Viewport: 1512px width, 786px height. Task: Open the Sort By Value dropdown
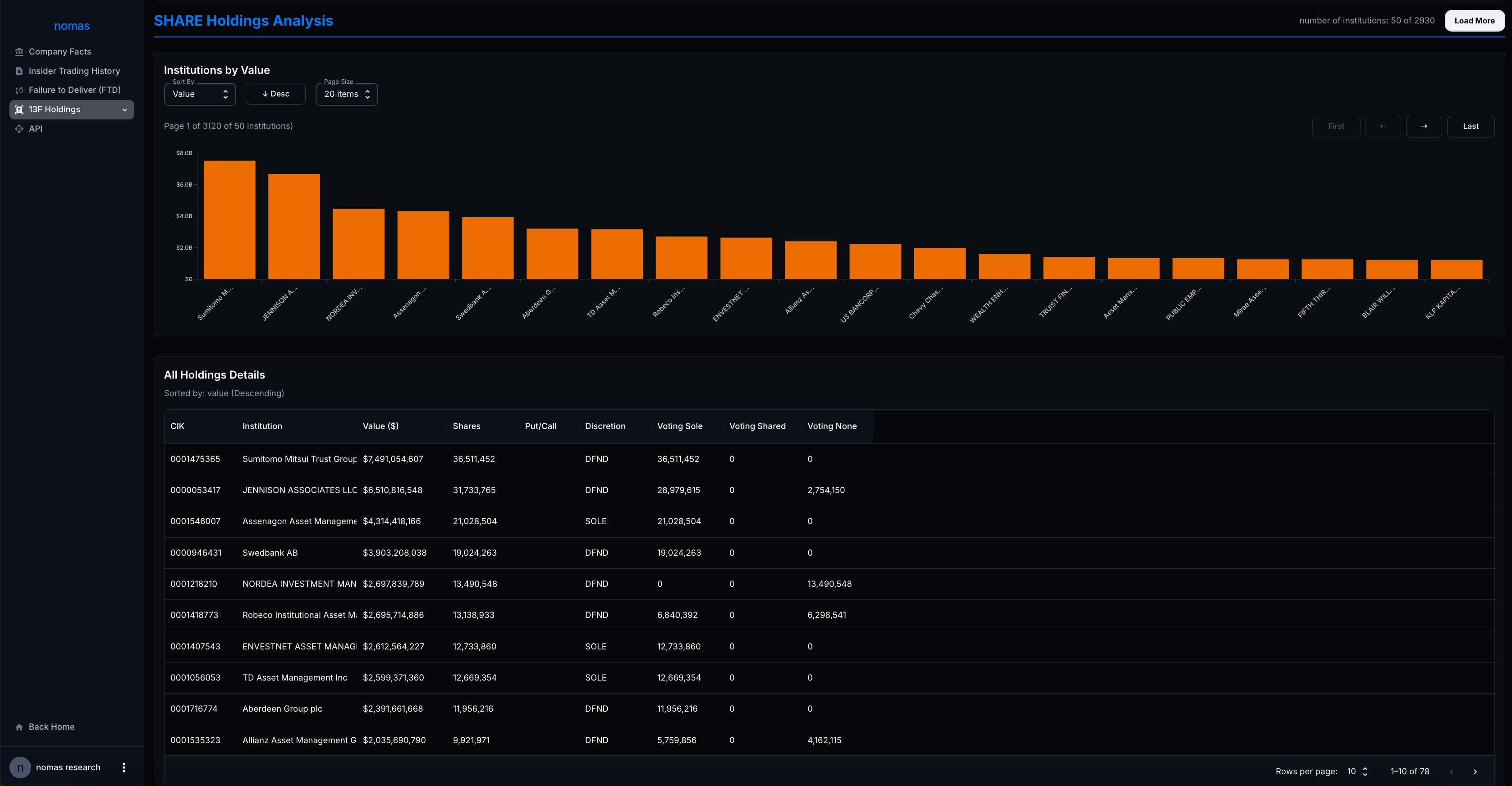(200, 94)
